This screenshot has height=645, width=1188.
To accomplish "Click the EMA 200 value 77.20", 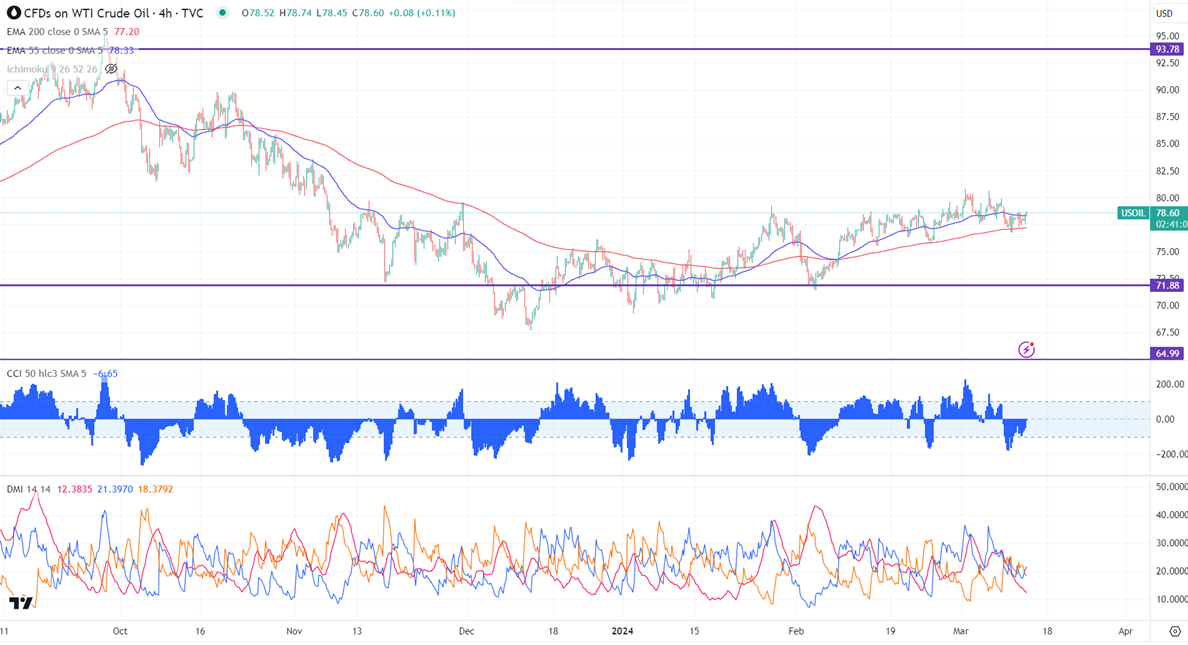I will click(x=127, y=32).
